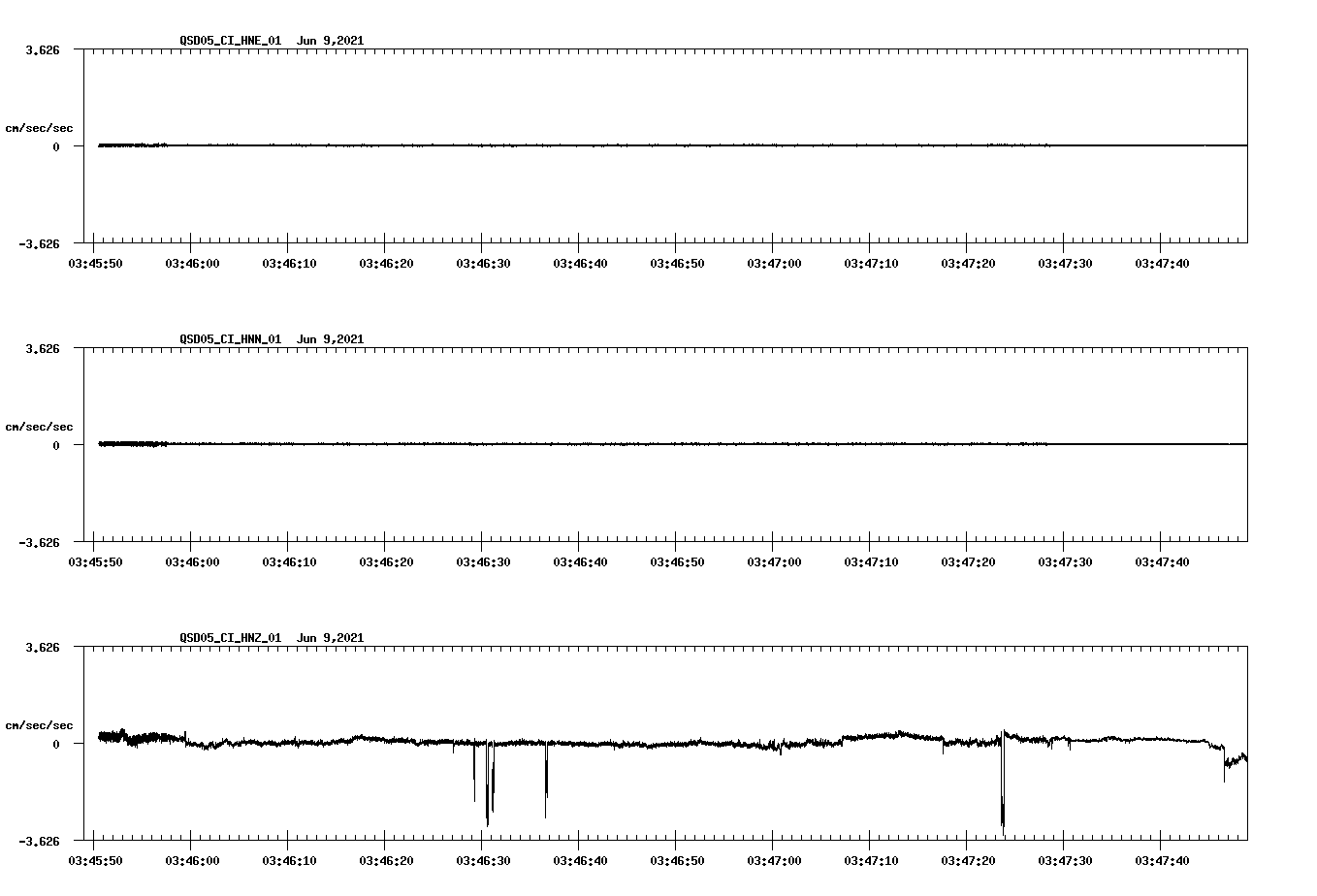Click the 03:47:40 time label under HNZ plot
1317x896 pixels.
pyautogui.click(x=1162, y=860)
